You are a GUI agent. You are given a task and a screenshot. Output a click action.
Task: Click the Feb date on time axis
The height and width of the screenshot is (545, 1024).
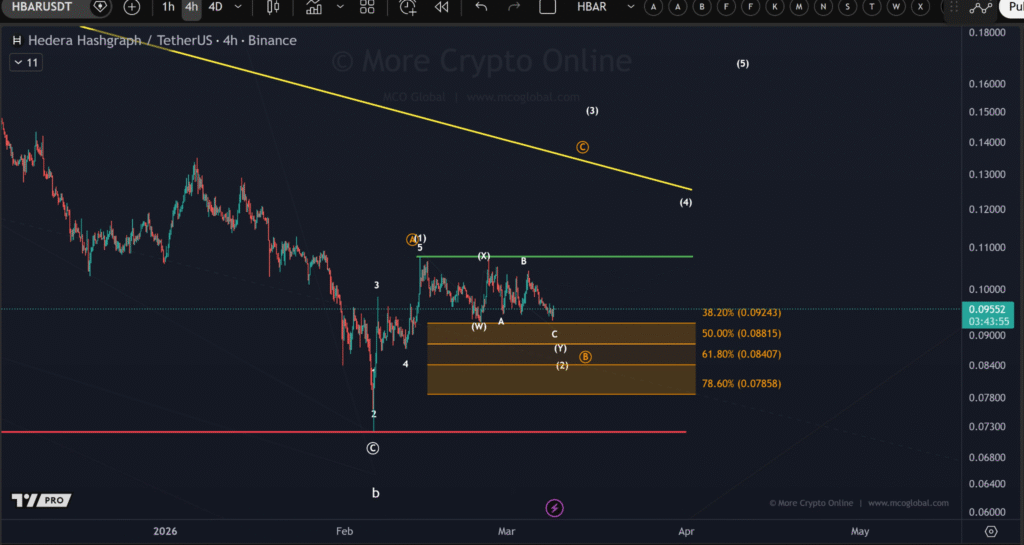point(344,531)
